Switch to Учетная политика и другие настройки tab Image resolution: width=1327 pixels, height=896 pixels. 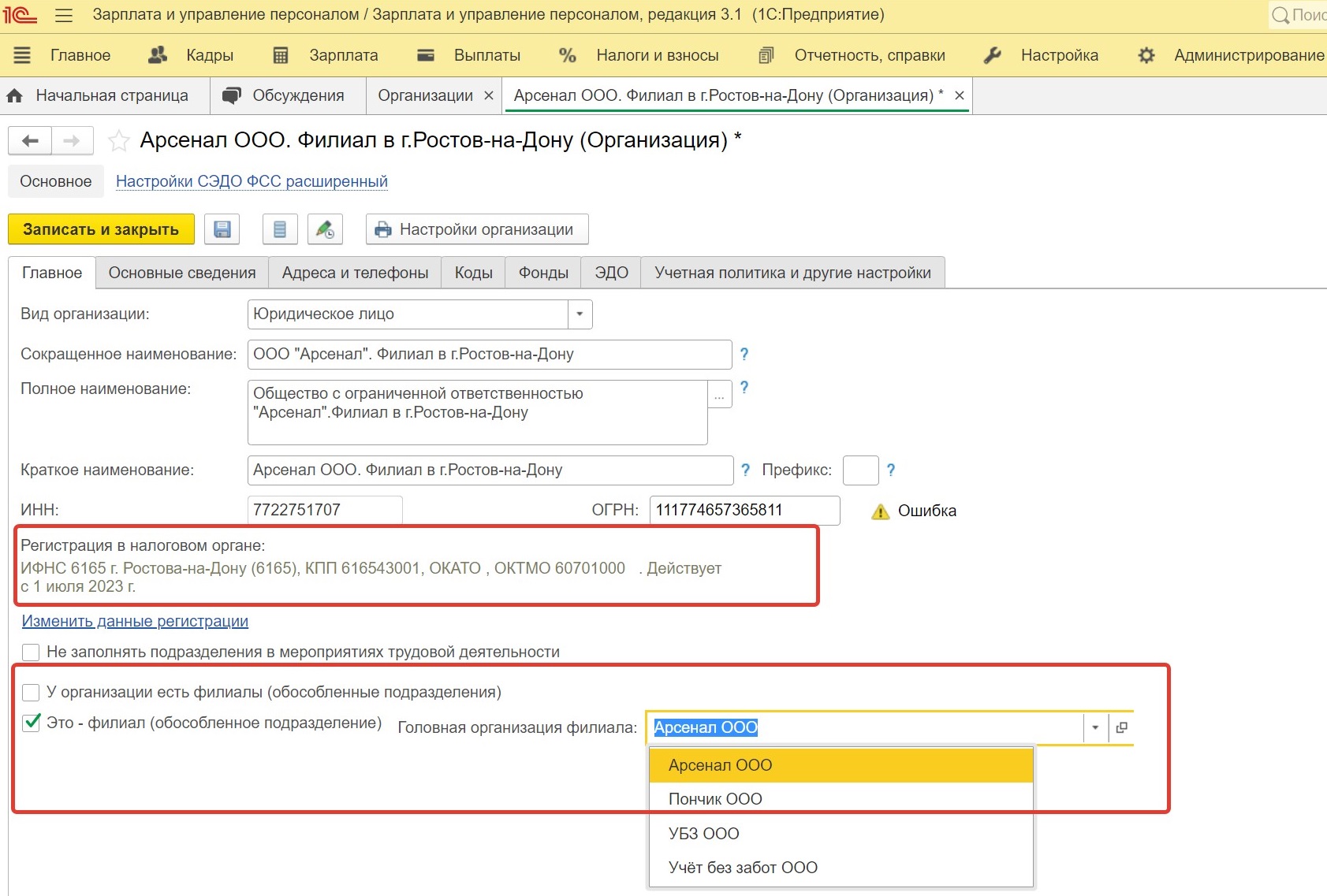[x=792, y=273]
